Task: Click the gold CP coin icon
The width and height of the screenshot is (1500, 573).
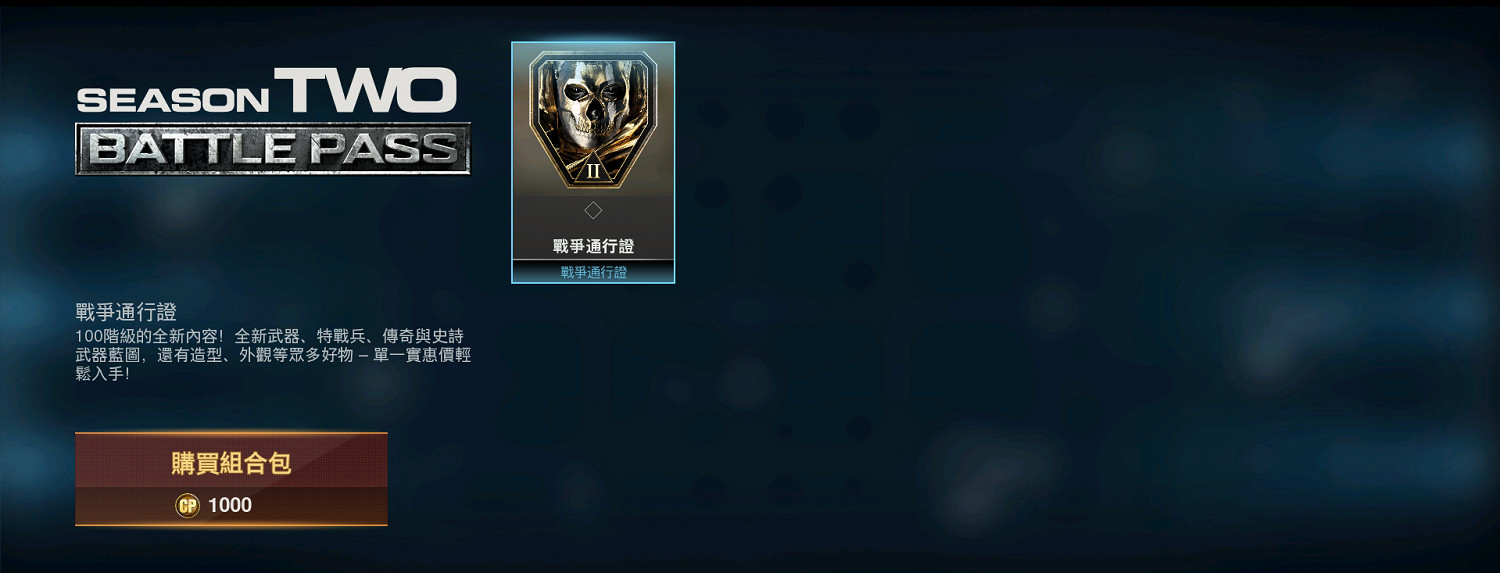Action: pos(187,505)
